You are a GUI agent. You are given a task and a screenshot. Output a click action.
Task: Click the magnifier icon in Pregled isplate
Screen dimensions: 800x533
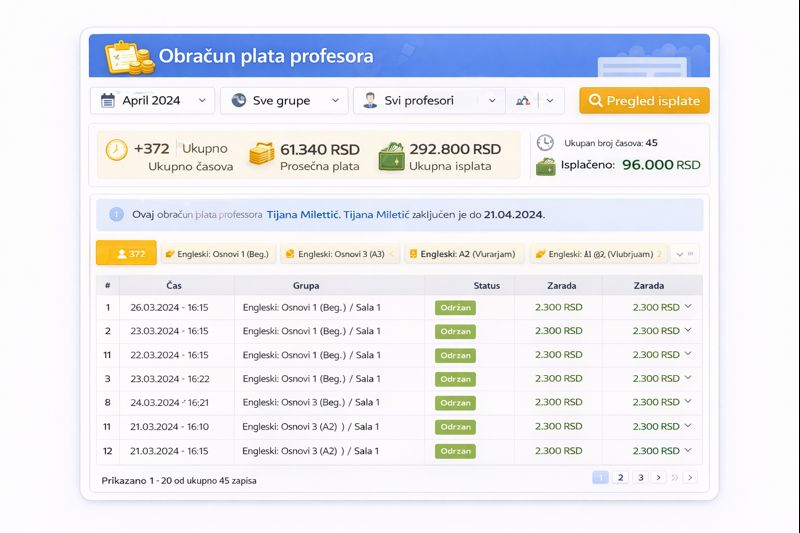click(595, 100)
